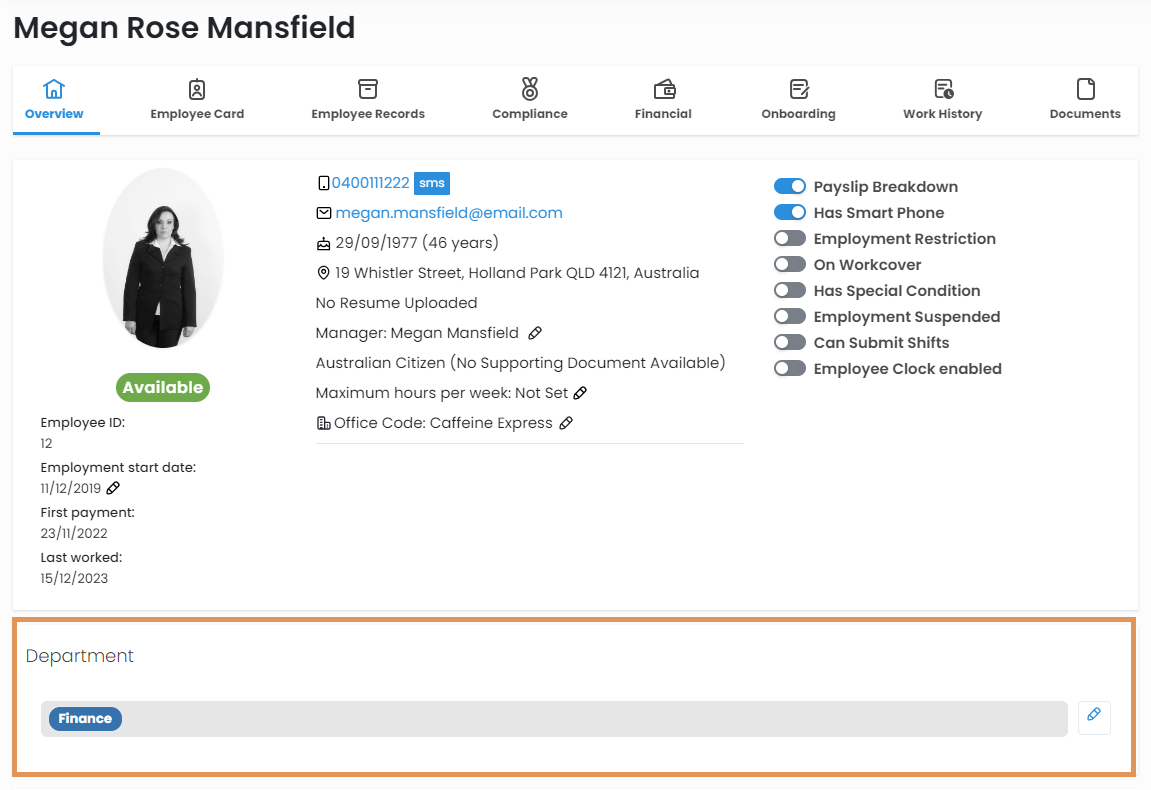Click the megan.mansfield@email.com email link
This screenshot has height=790, width=1151.
pos(449,213)
